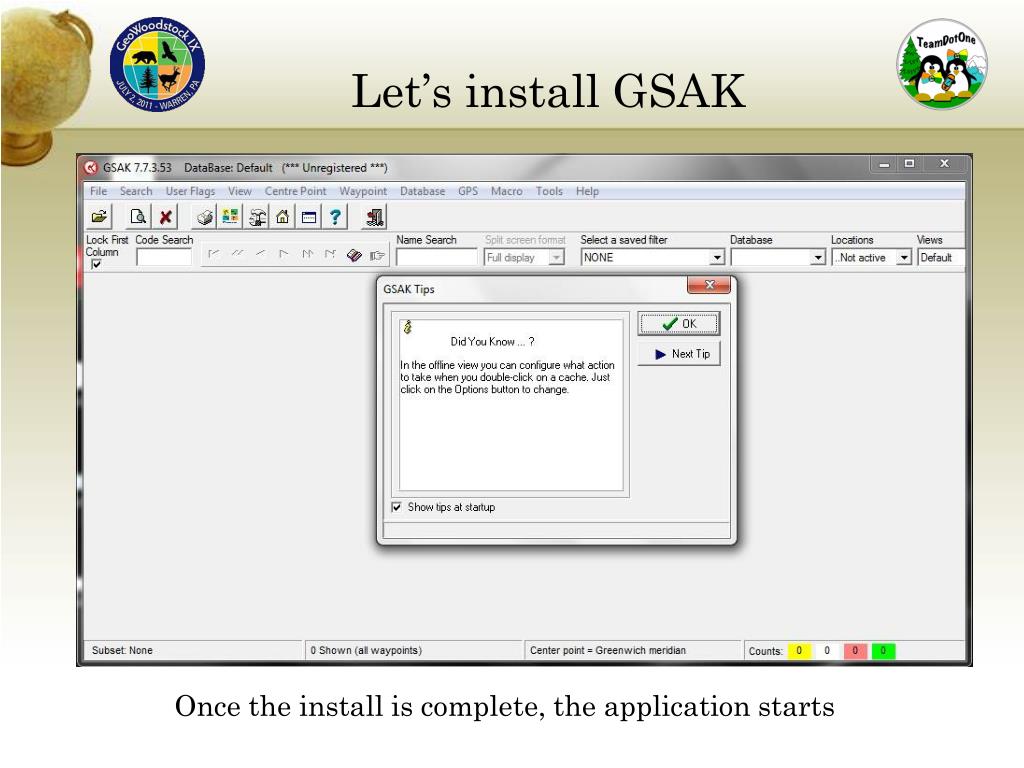Image resolution: width=1024 pixels, height=768 pixels.
Task: Open the Search menu
Action: (x=136, y=191)
